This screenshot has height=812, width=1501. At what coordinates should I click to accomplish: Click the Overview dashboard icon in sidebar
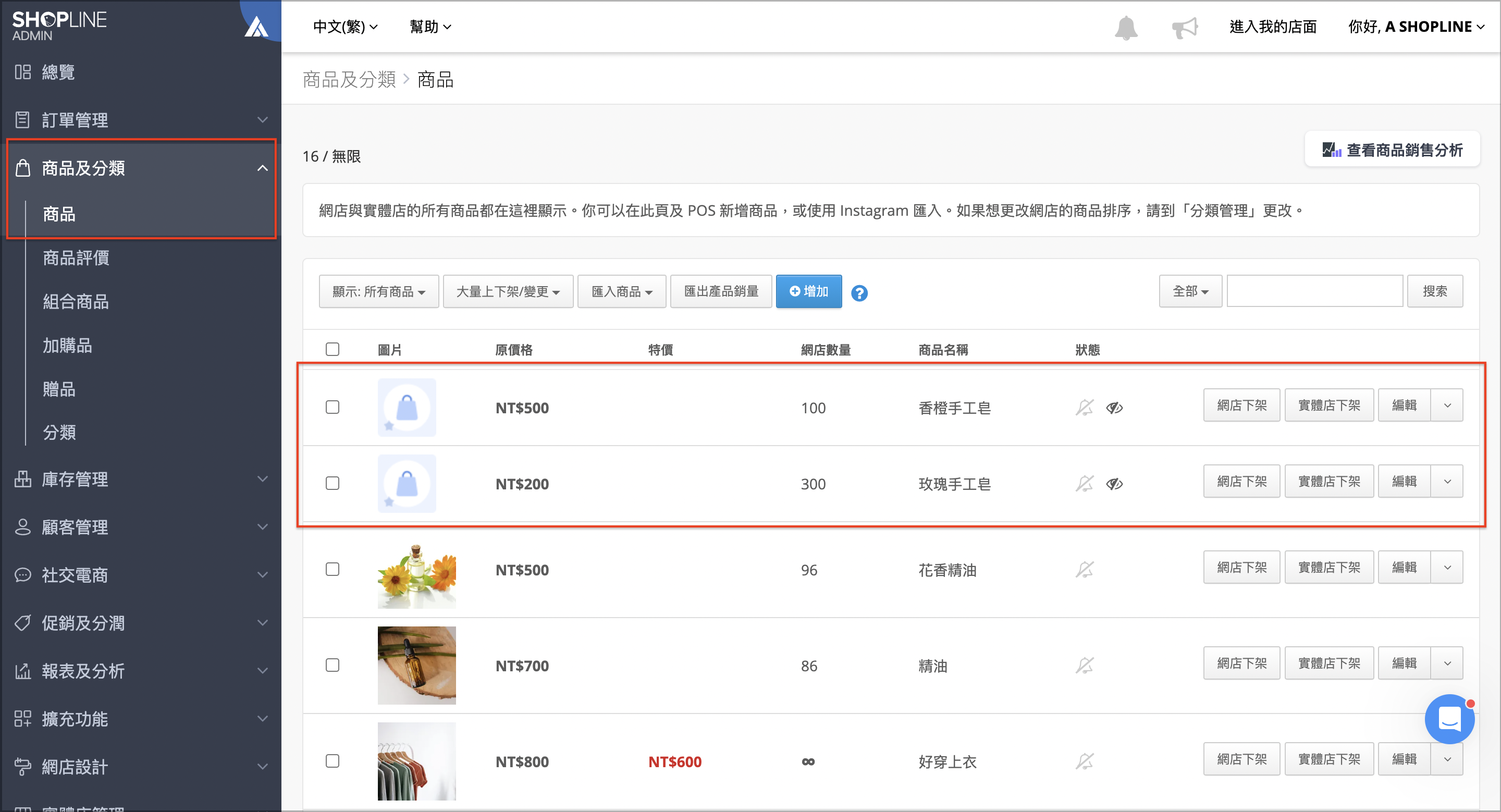point(23,71)
